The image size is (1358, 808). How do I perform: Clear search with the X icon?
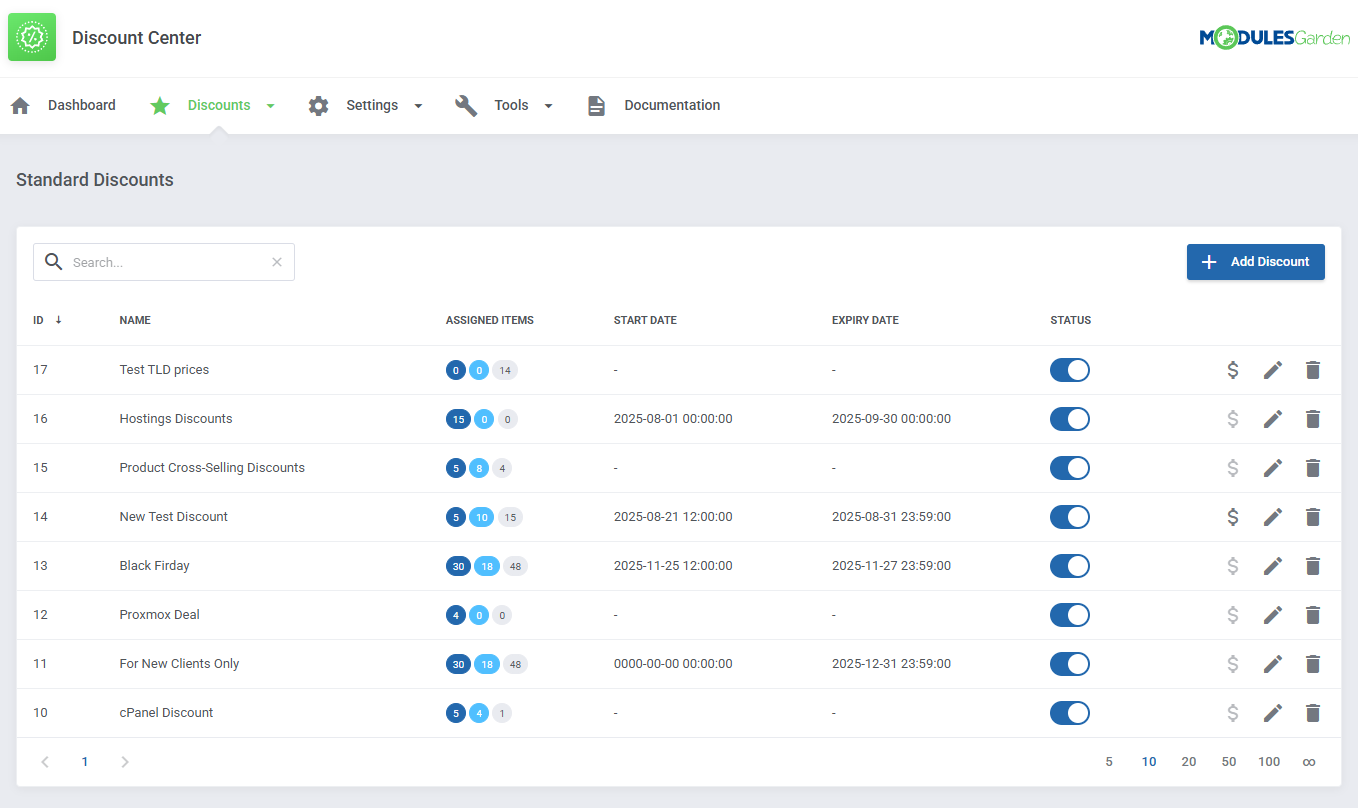click(277, 262)
